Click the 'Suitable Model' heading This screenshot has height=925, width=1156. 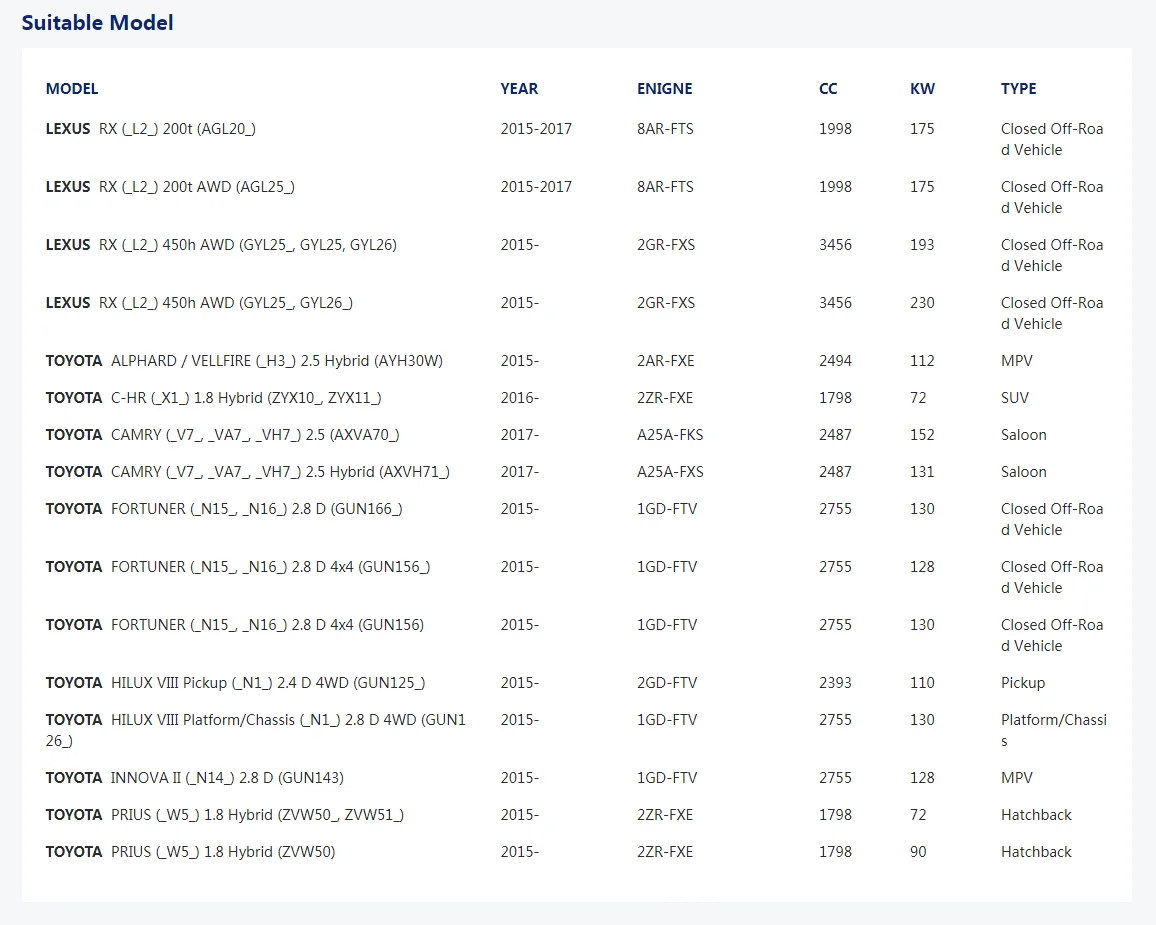[x=97, y=23]
